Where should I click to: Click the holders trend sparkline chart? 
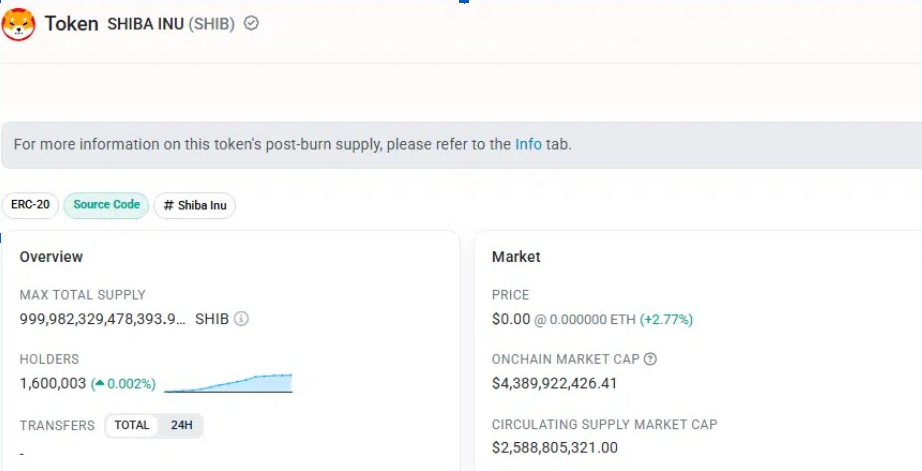coord(228,383)
